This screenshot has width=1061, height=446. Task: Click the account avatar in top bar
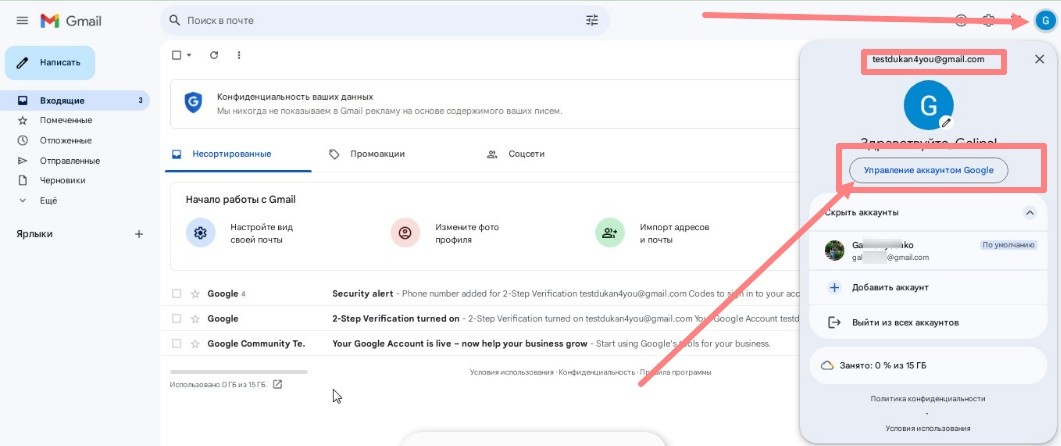coord(1045,20)
